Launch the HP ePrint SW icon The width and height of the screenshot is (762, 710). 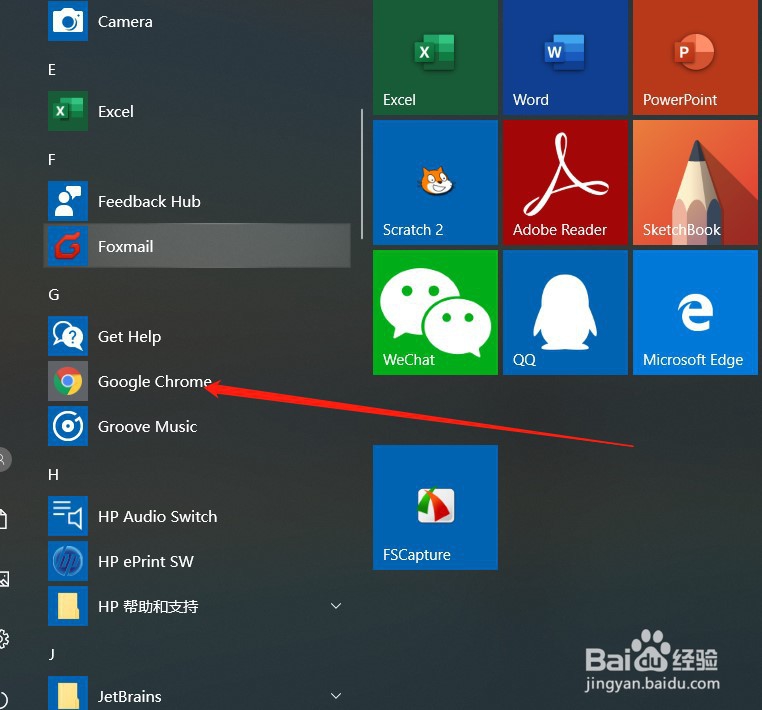68,561
